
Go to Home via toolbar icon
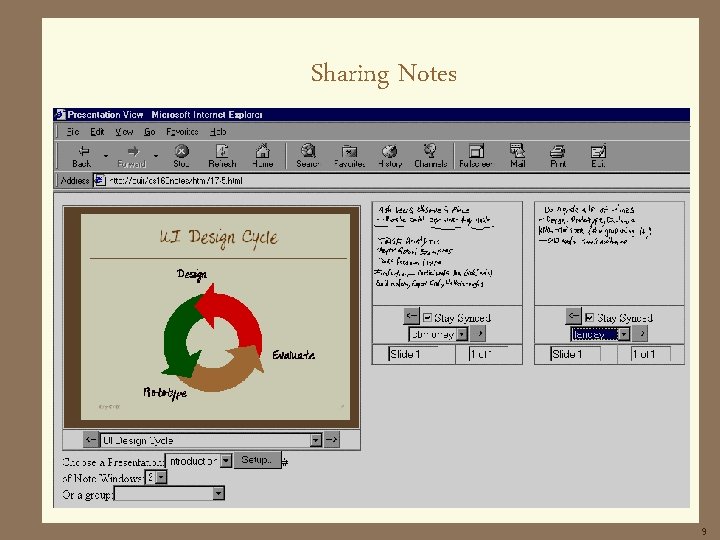(263, 156)
